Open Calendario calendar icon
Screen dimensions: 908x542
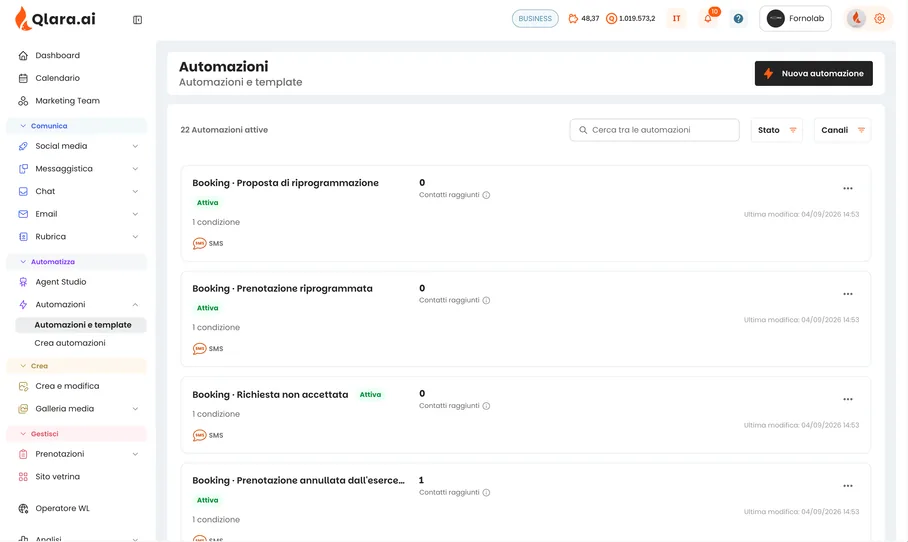click(x=23, y=78)
